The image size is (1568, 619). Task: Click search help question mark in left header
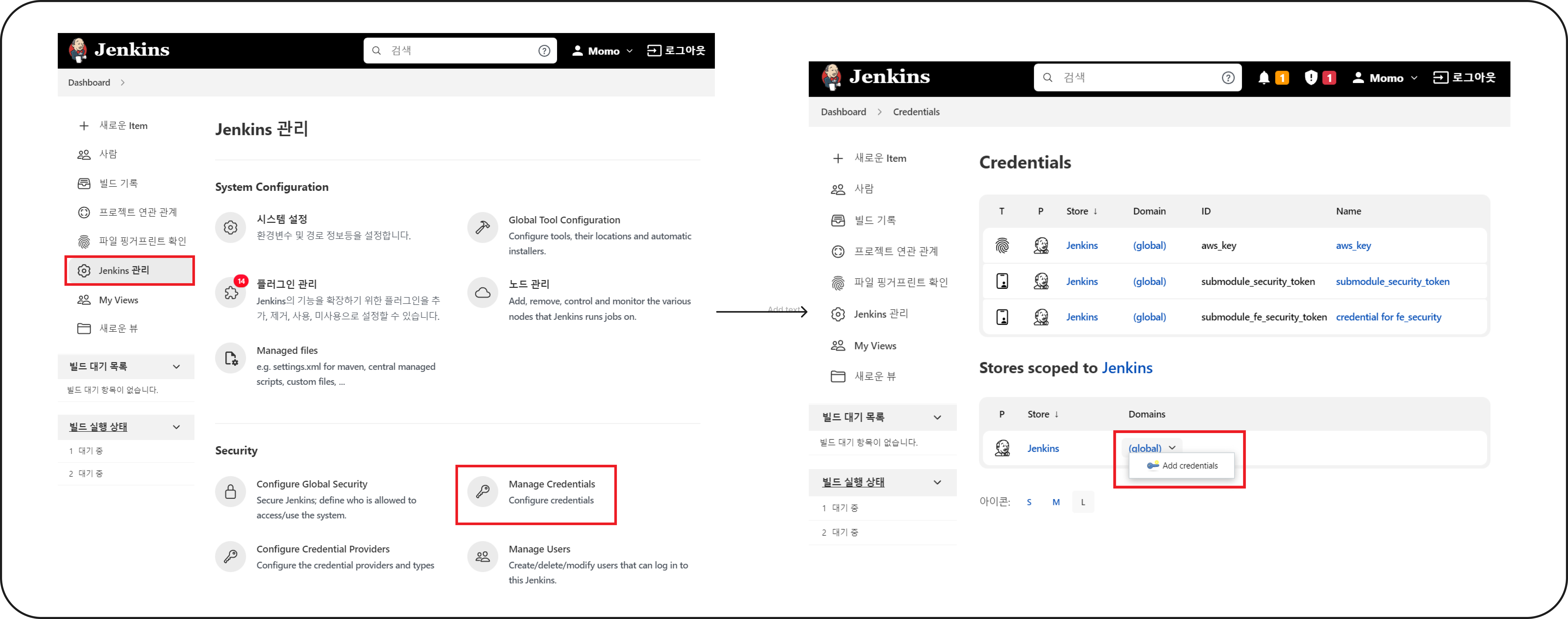coord(544,51)
